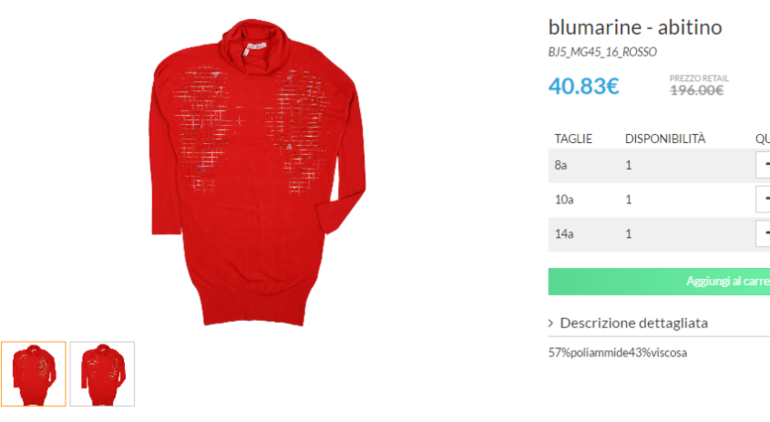Decrease quantity for size 8a
The height and width of the screenshot is (422, 770).
point(763,165)
